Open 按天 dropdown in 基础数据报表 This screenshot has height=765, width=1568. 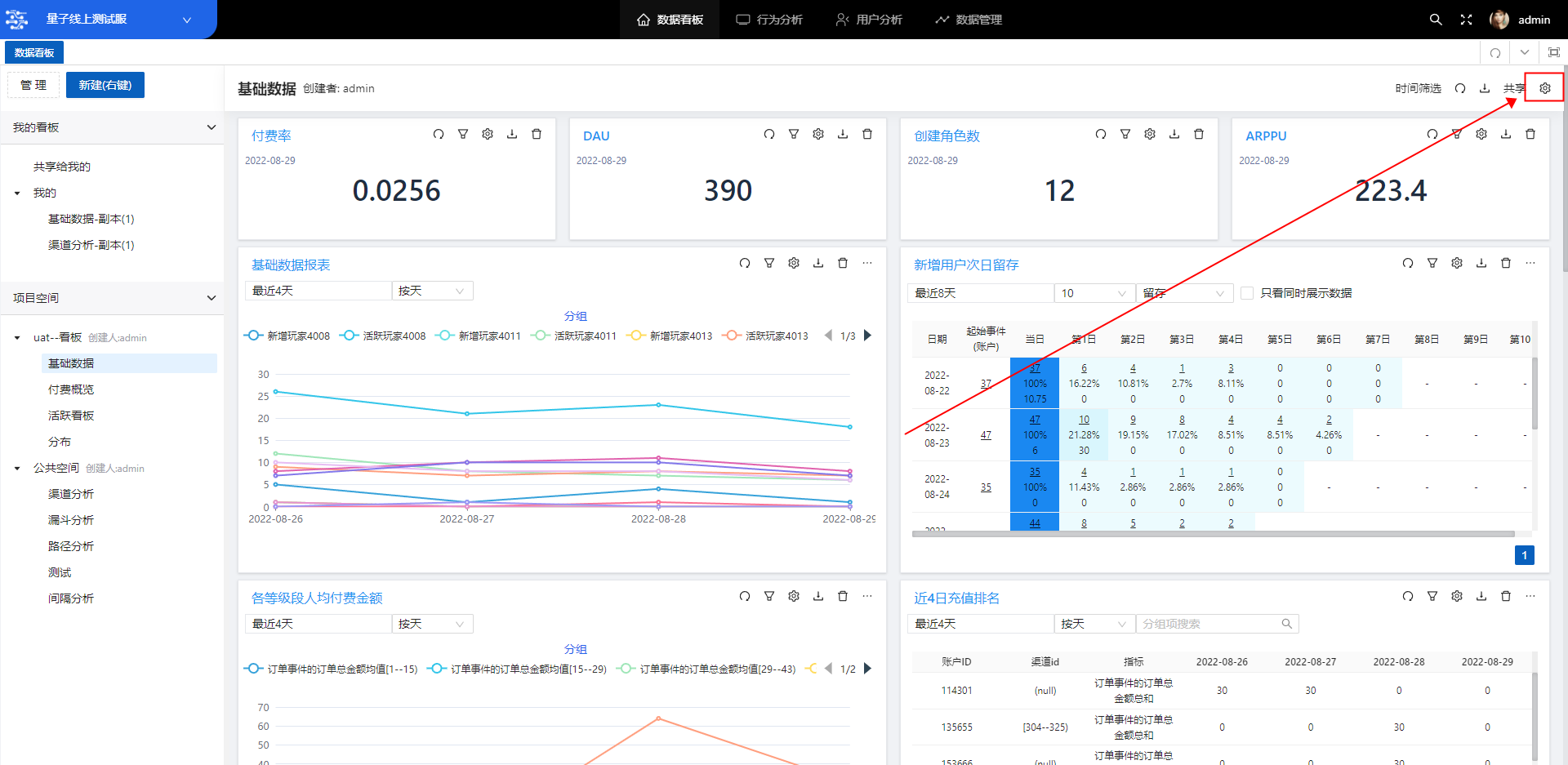[x=432, y=291]
